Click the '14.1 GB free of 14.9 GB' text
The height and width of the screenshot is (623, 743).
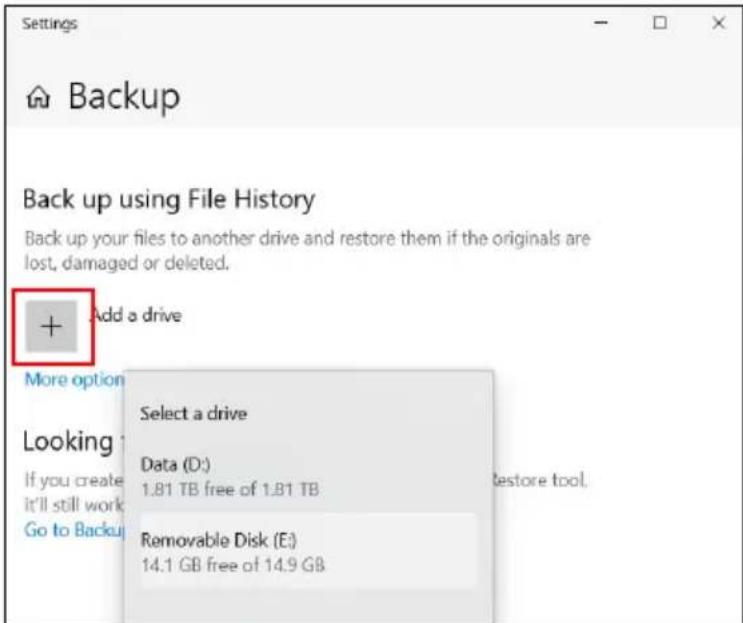pos(233,565)
